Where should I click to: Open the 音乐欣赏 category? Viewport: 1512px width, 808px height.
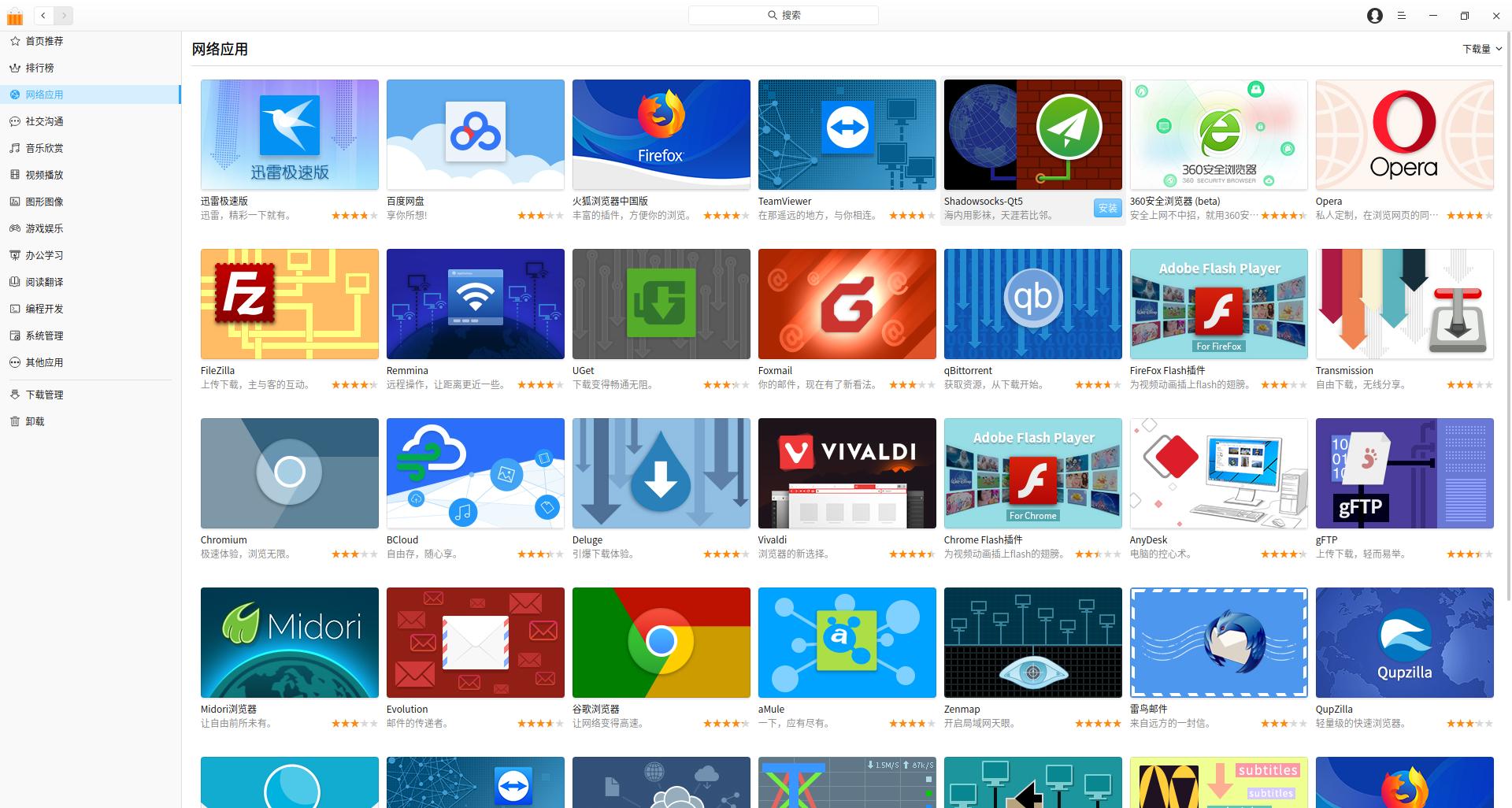[x=45, y=147]
